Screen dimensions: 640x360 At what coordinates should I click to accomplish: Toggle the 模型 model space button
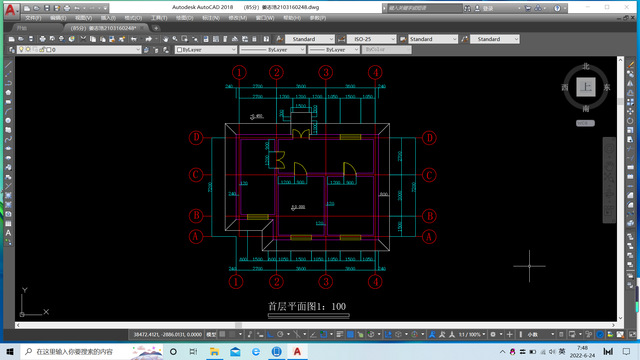[211, 335]
